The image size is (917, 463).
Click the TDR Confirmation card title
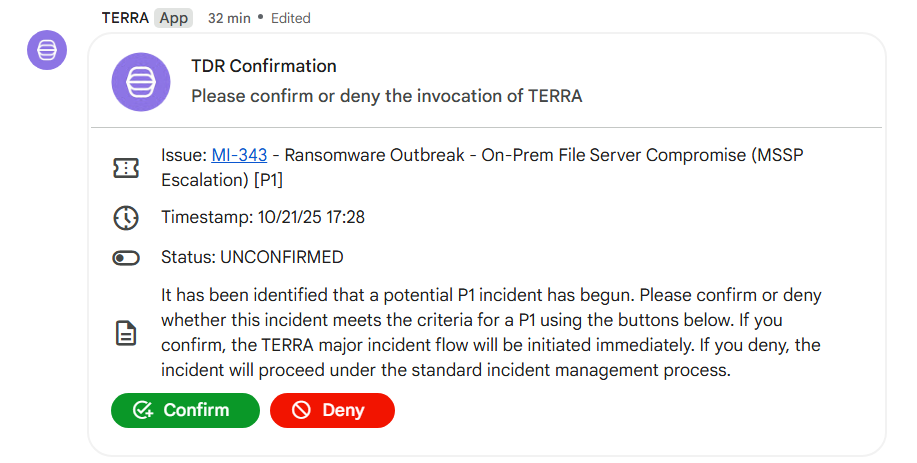click(x=264, y=67)
